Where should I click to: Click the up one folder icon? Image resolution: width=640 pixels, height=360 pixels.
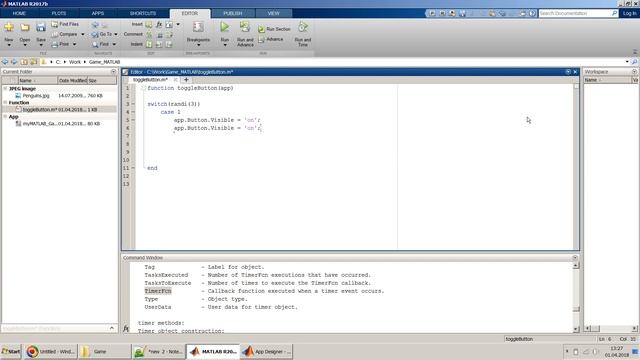pos(24,62)
